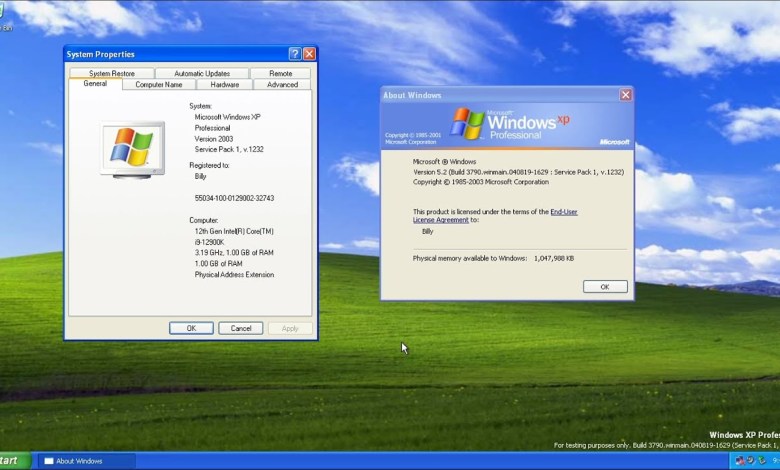Screen dimensions: 780x470
Task: Click the '1,047,988 KB' memory value
Action: tap(554, 258)
